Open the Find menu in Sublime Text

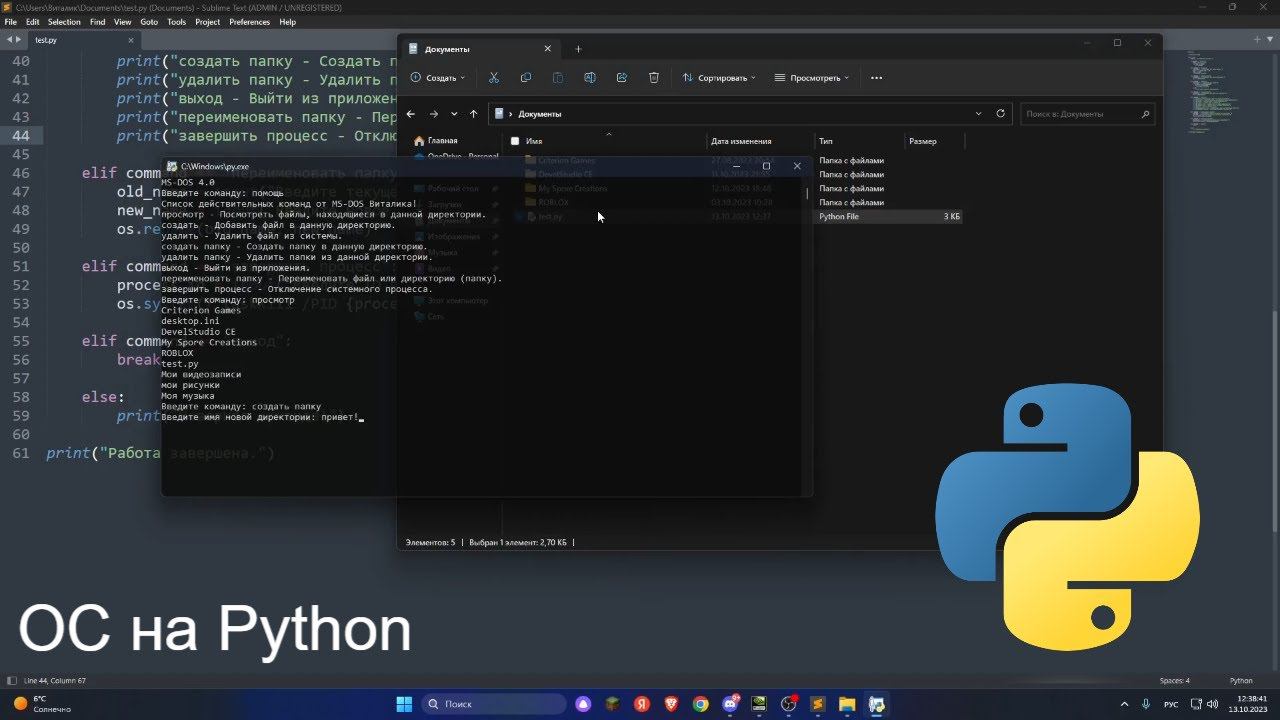pos(97,22)
